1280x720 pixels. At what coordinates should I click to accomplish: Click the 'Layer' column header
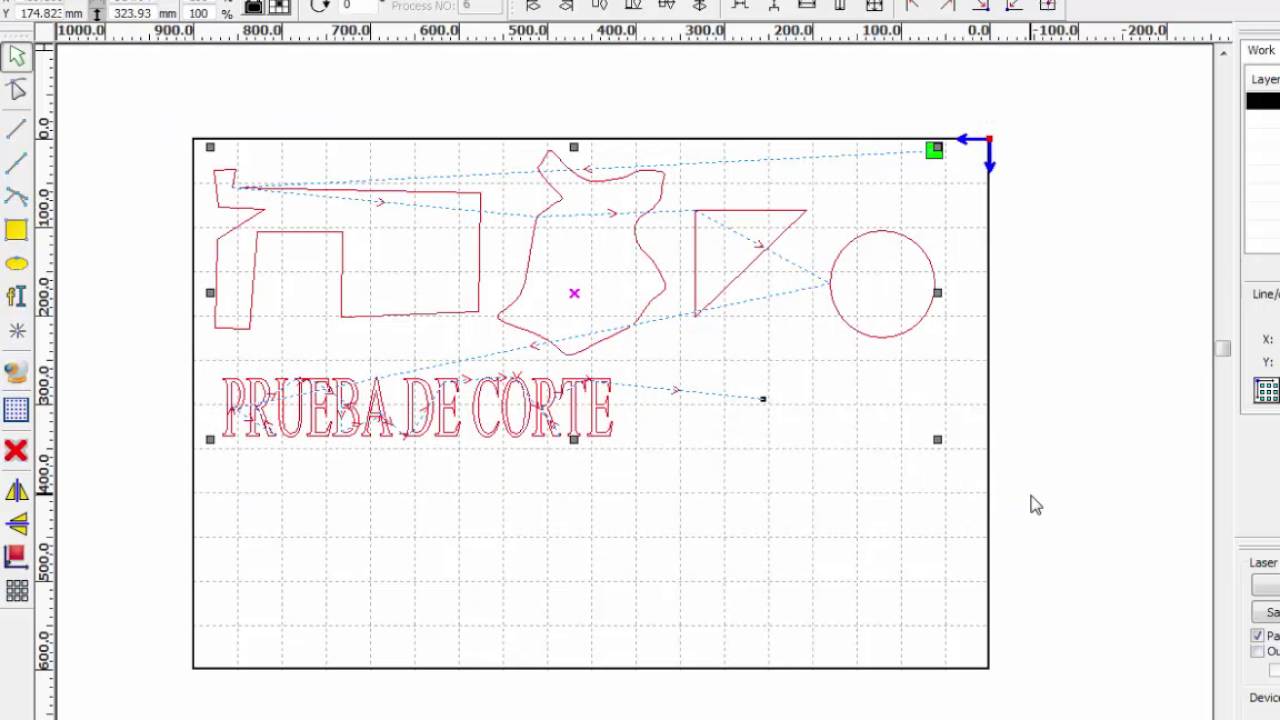click(x=1265, y=79)
